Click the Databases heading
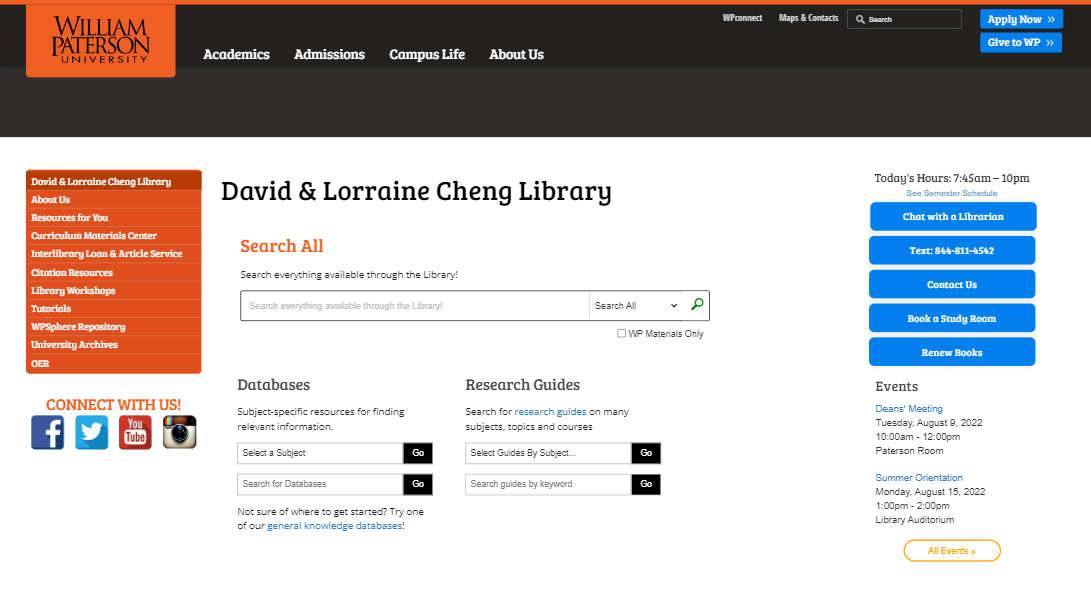 pyautogui.click(x=273, y=385)
